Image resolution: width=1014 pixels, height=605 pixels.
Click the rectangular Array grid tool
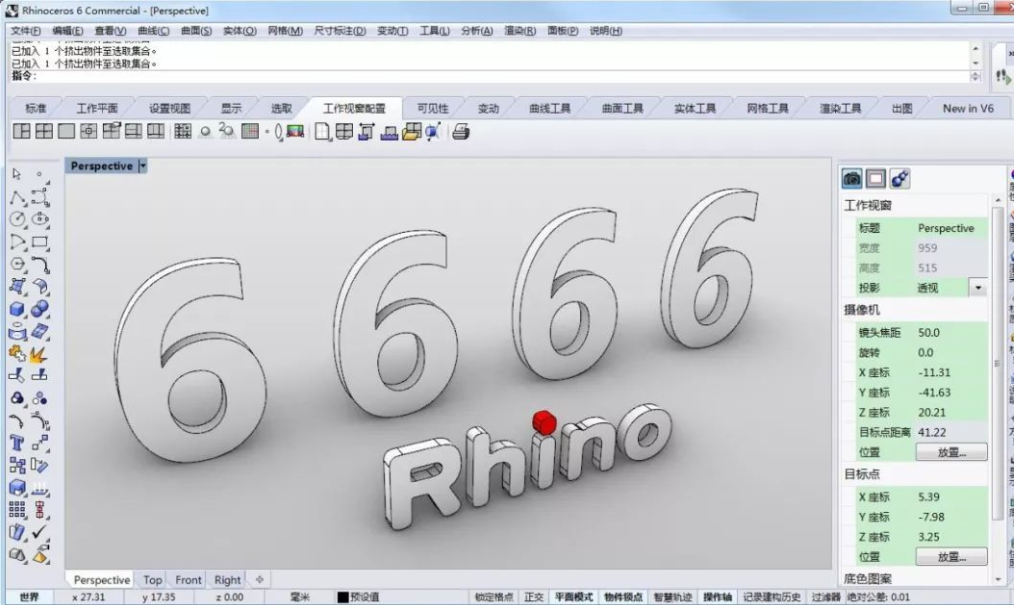coord(17,510)
